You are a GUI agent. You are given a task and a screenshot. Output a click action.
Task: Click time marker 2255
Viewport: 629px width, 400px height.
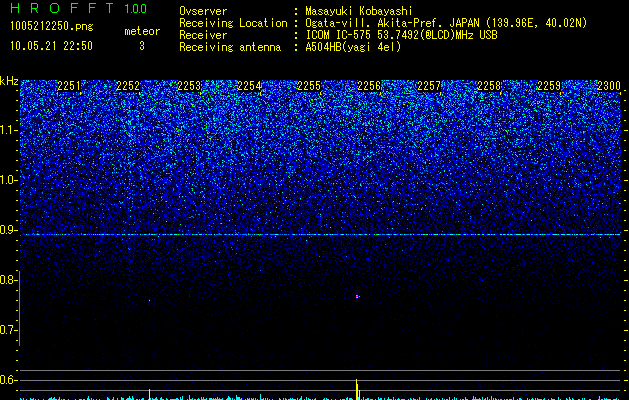pyautogui.click(x=309, y=86)
